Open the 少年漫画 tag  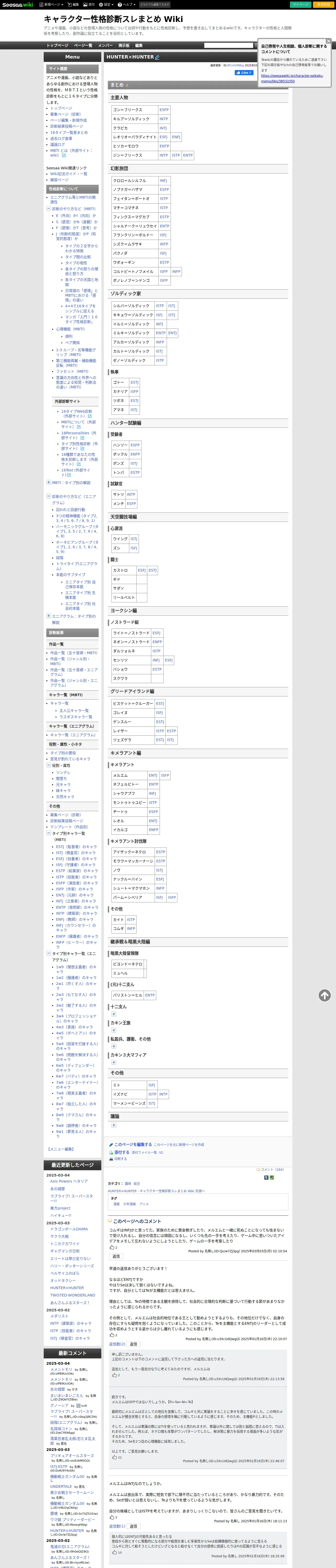129,1203
